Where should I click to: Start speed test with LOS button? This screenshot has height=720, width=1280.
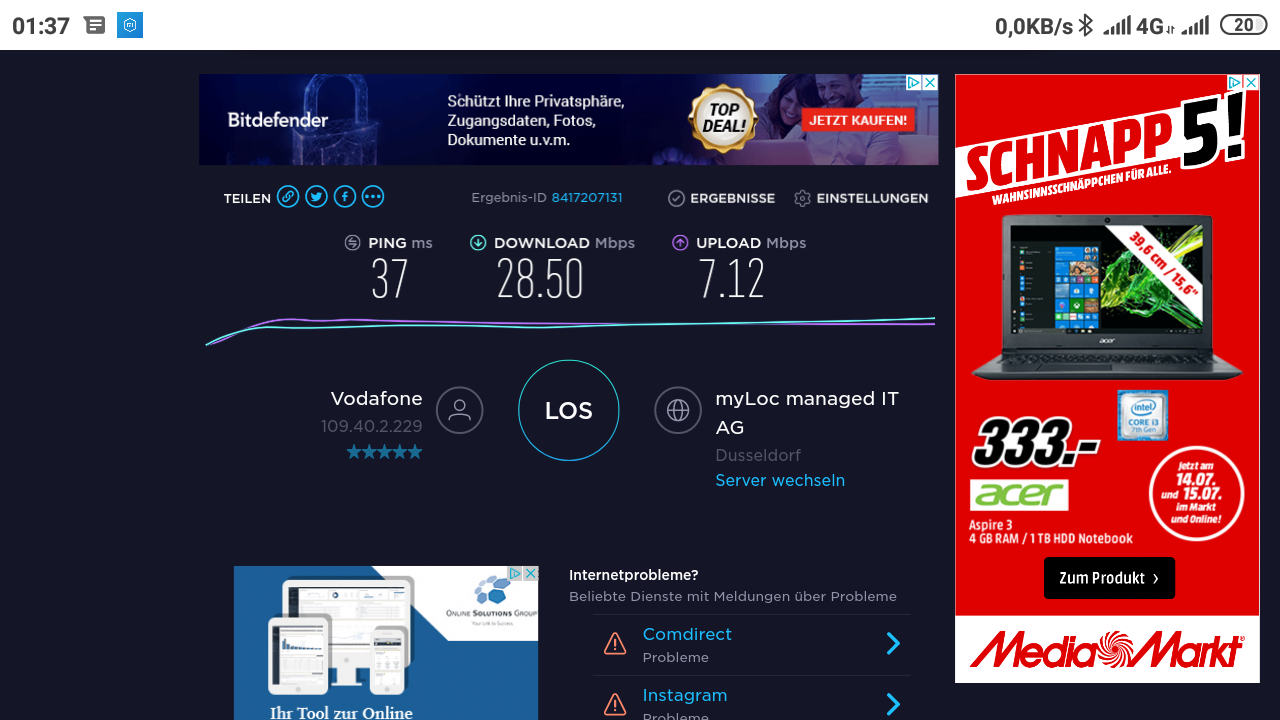[569, 410]
